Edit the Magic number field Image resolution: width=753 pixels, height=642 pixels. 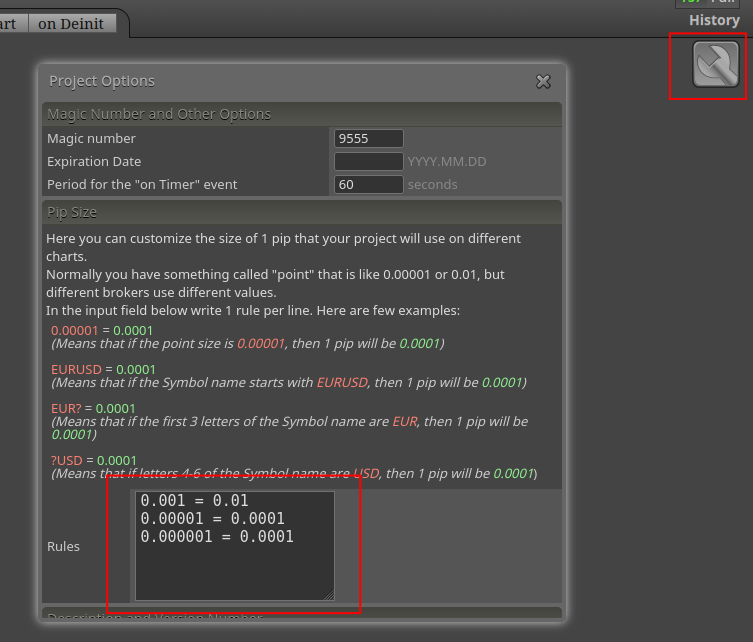(x=368, y=138)
